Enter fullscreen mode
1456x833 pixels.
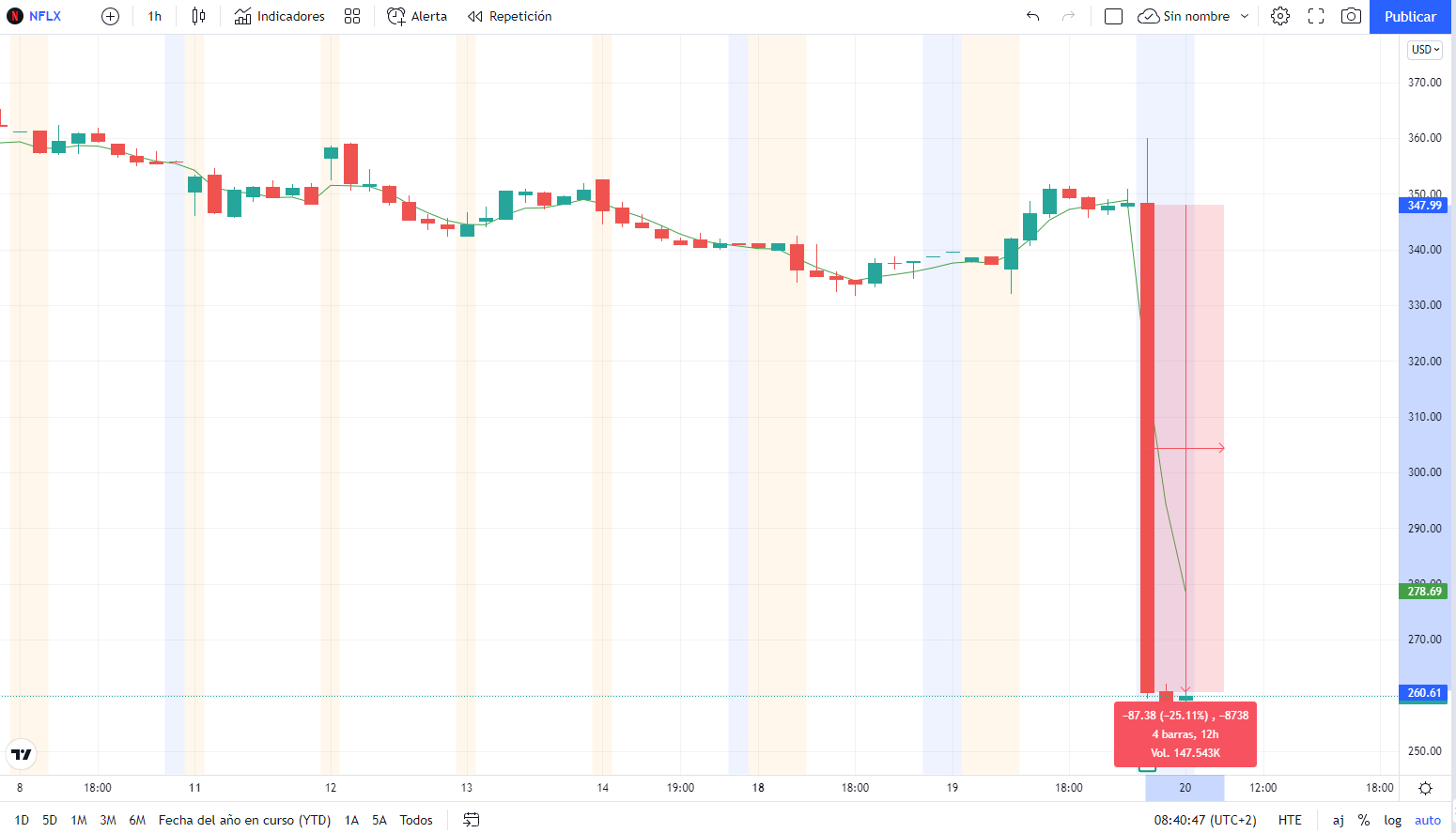[1316, 17]
